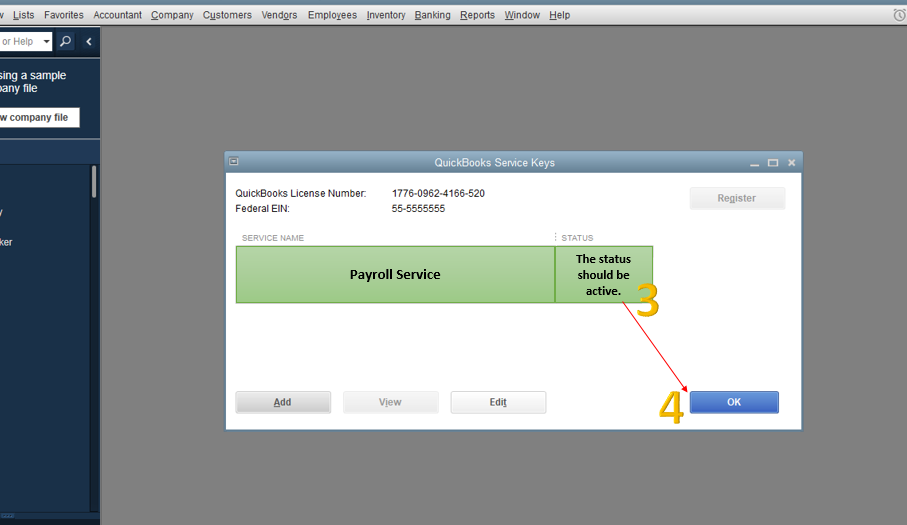Click the search magnifier icon in sidebar

(66, 41)
